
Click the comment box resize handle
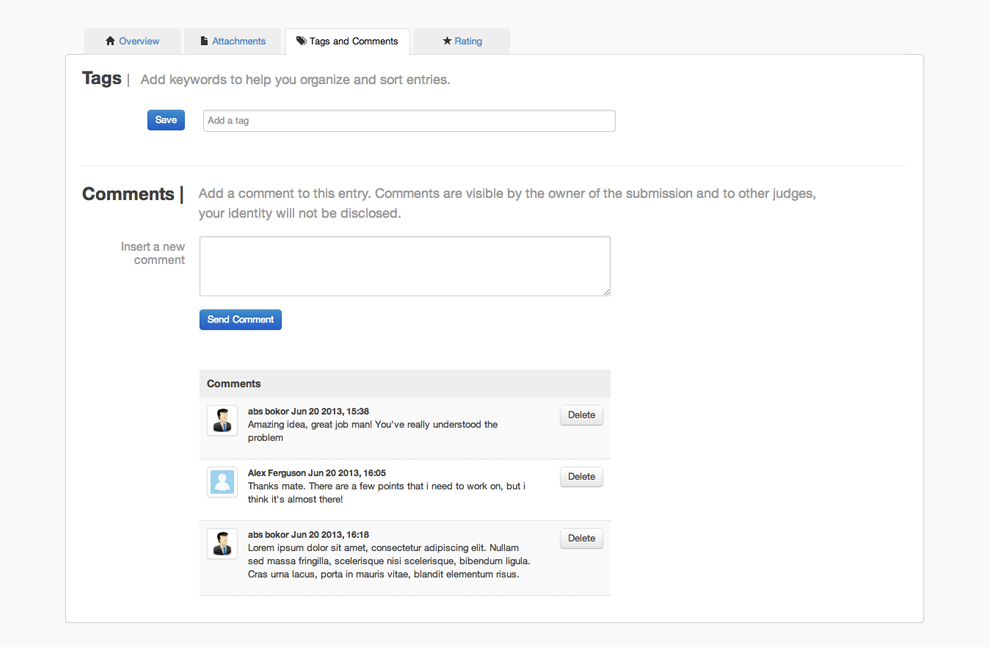pos(607,292)
